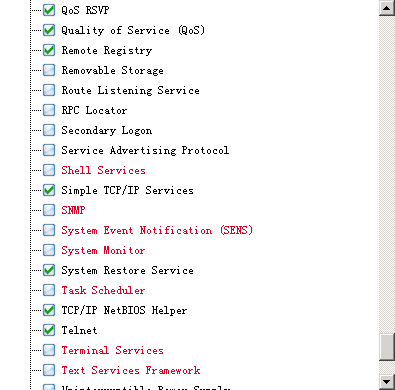Select the Telnet label
The width and height of the screenshot is (395, 390).
79,330
